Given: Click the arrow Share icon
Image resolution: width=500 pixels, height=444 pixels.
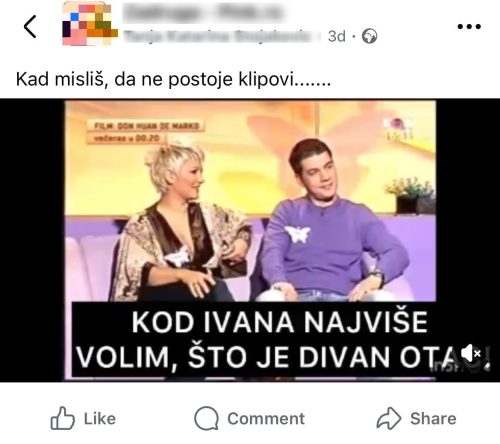Looking at the screenshot, I should pos(389,418).
